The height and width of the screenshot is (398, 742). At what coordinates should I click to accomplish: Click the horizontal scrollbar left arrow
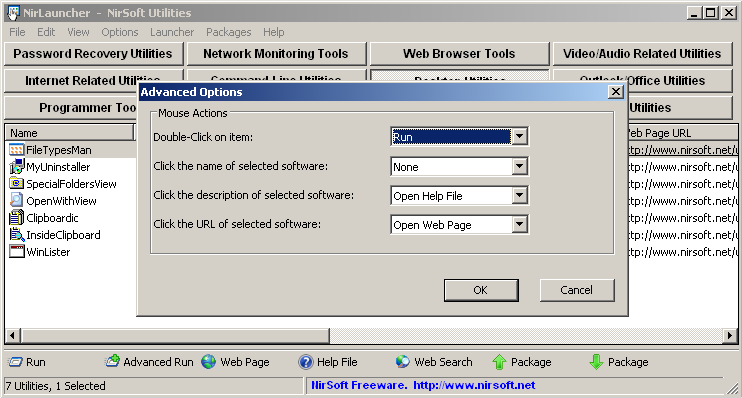12,336
